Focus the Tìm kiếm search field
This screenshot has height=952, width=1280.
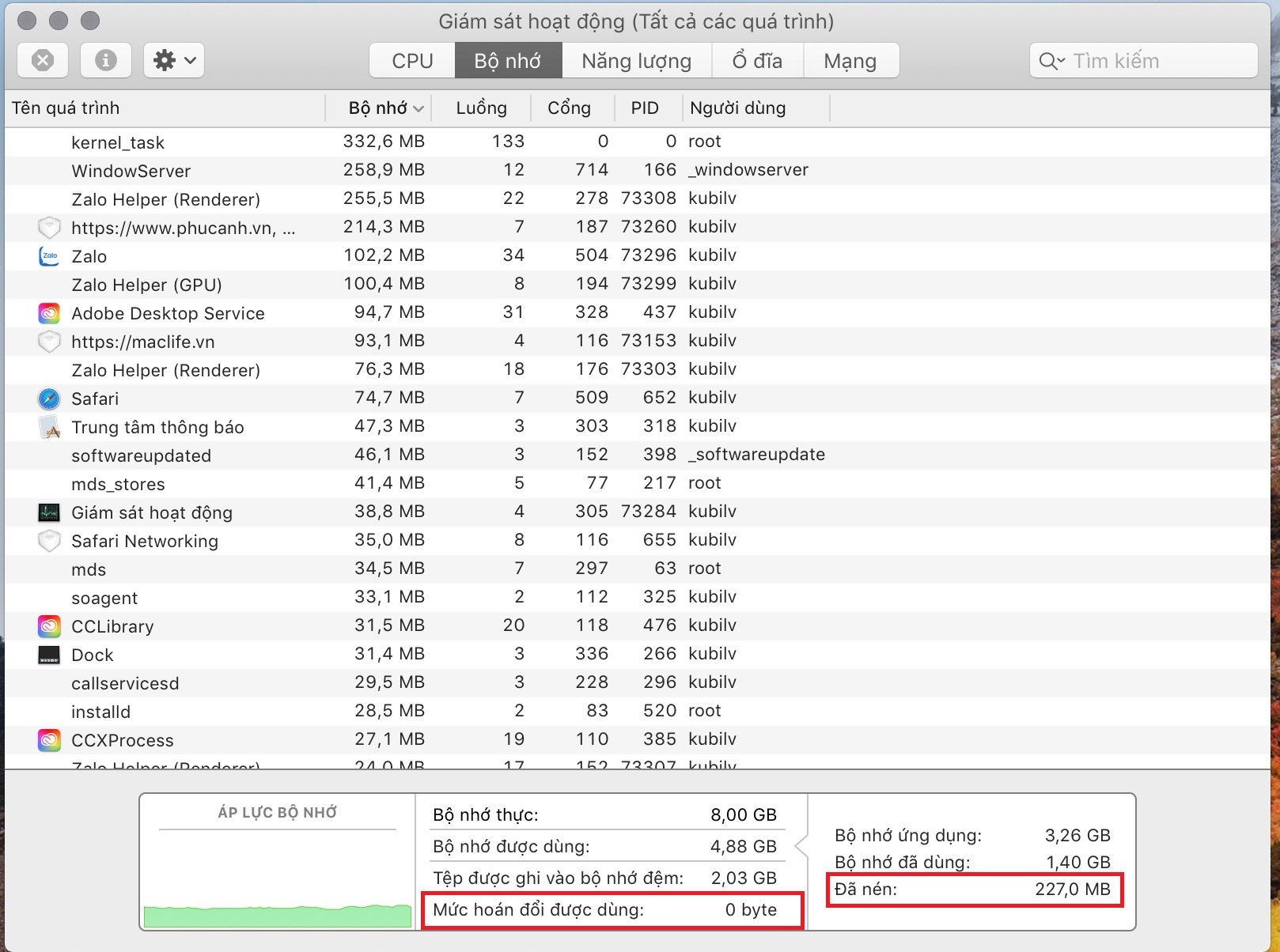tap(1144, 61)
